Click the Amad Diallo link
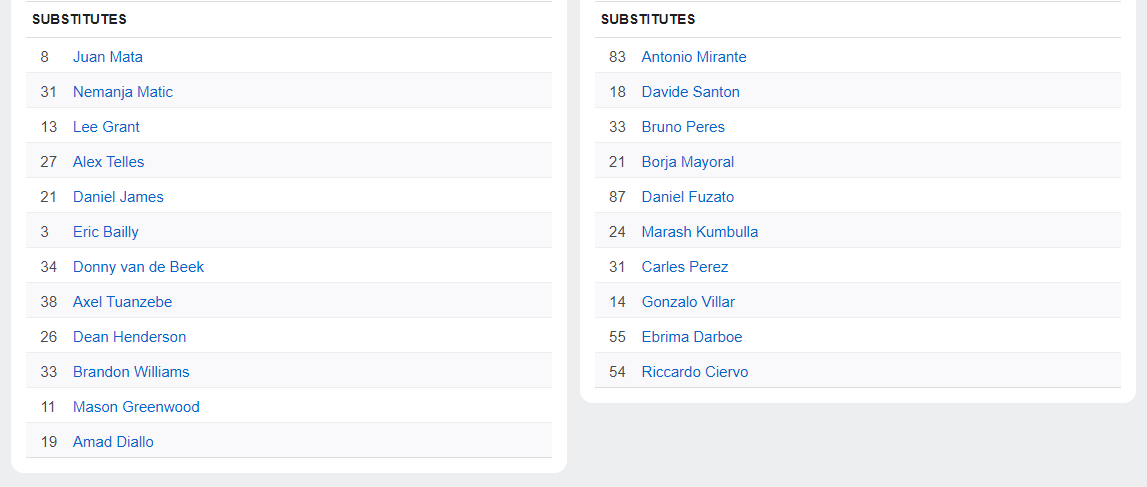 (113, 442)
